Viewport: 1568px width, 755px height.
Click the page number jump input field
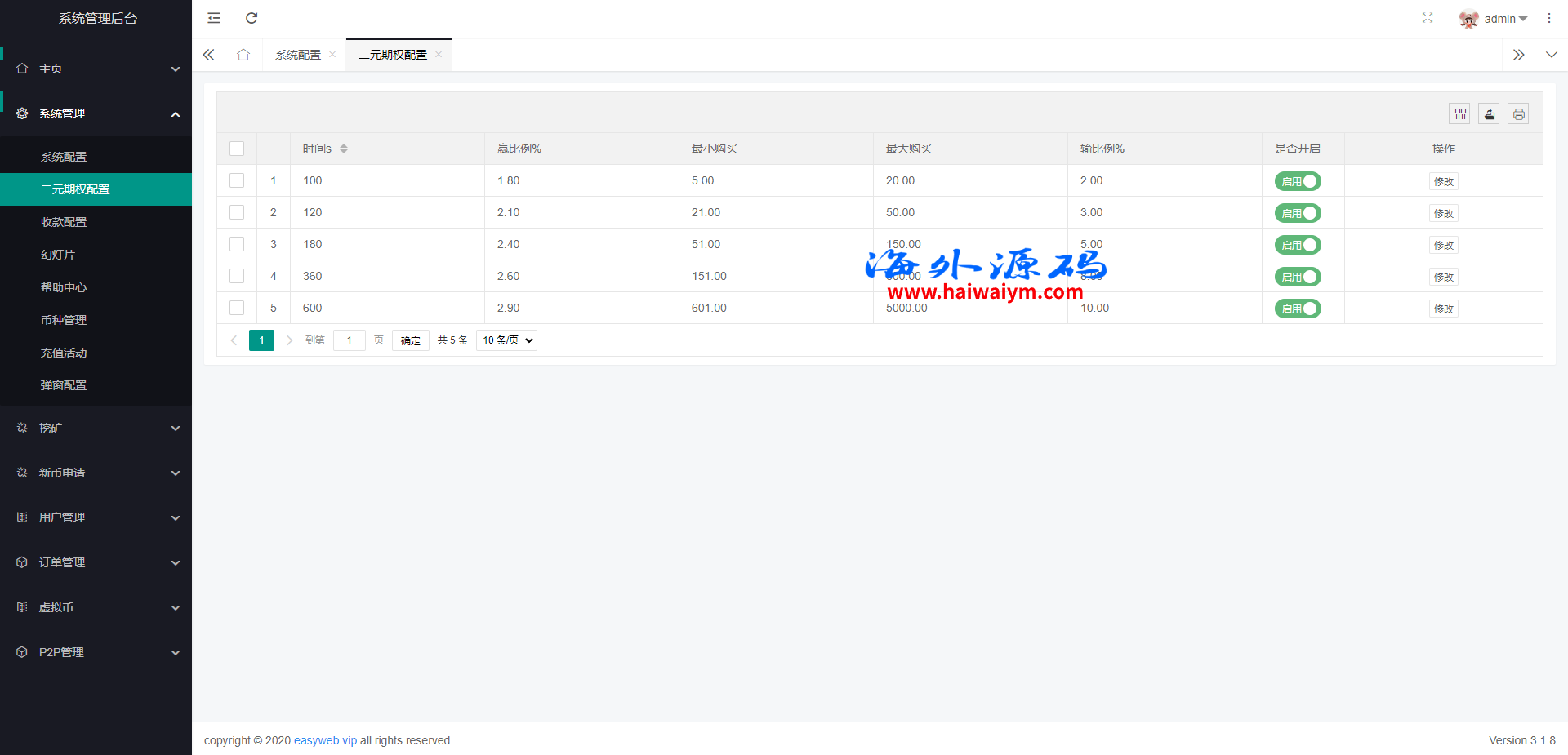point(349,340)
